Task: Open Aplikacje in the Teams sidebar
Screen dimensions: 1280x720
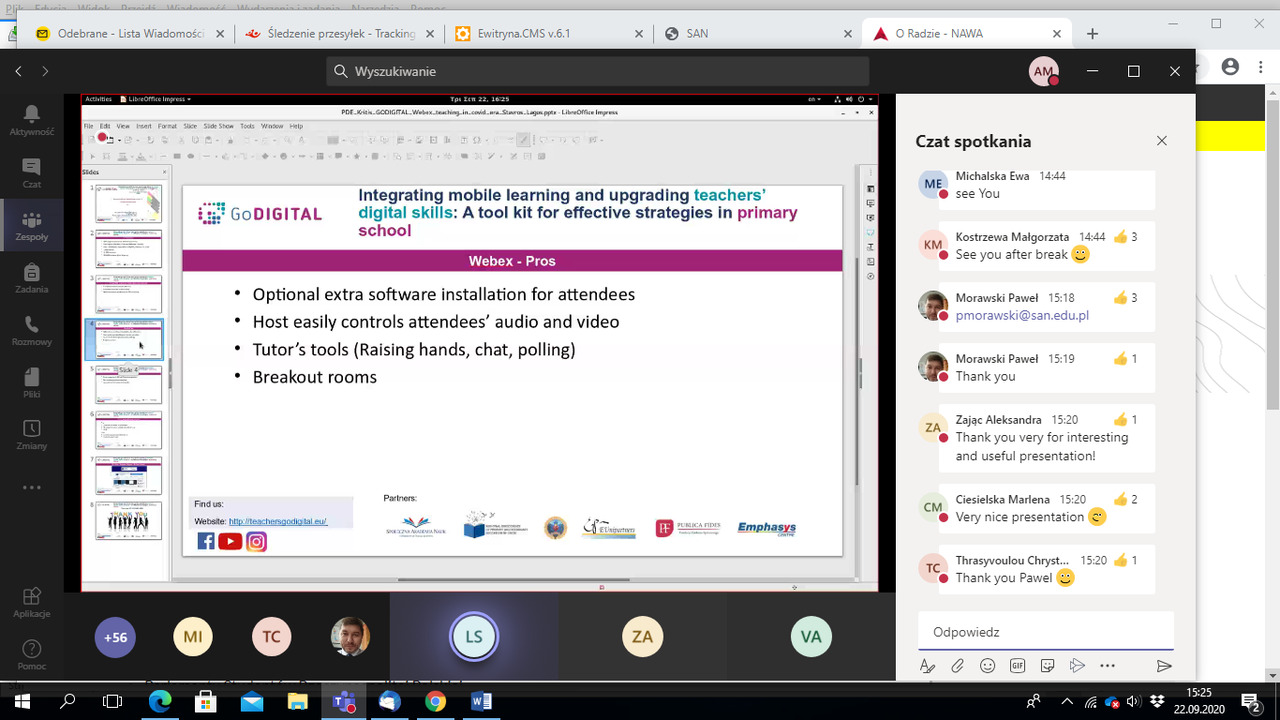Action: [31, 602]
